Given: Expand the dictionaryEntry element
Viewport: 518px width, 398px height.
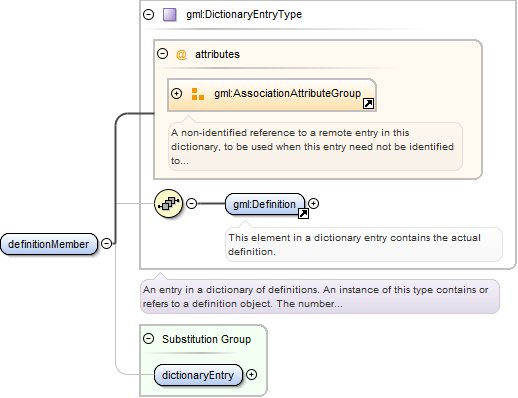Looking at the screenshot, I should (251, 375).
